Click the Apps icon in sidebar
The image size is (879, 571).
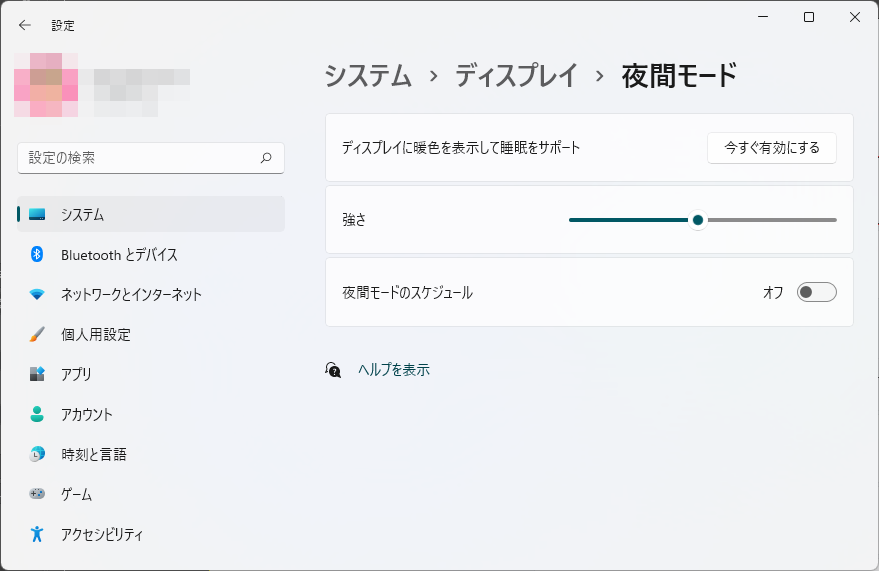(37, 374)
